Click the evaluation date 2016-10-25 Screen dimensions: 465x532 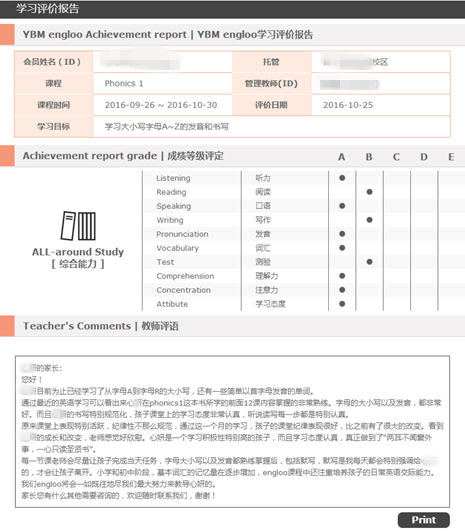[348, 105]
